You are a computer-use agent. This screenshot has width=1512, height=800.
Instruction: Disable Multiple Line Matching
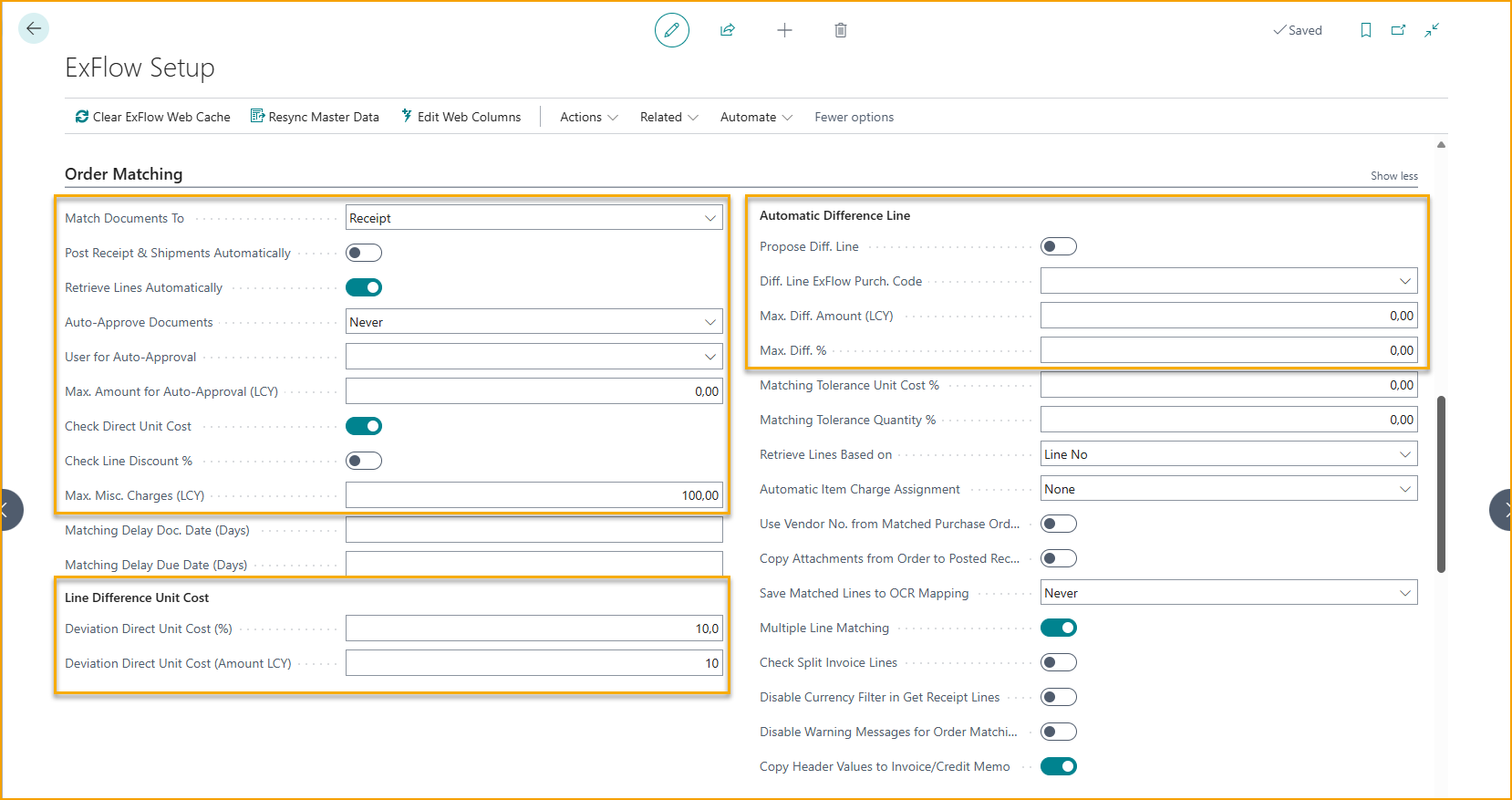tap(1059, 628)
